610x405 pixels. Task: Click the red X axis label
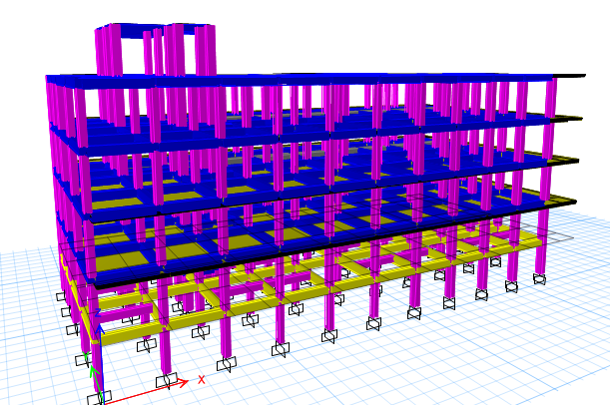pos(201,380)
